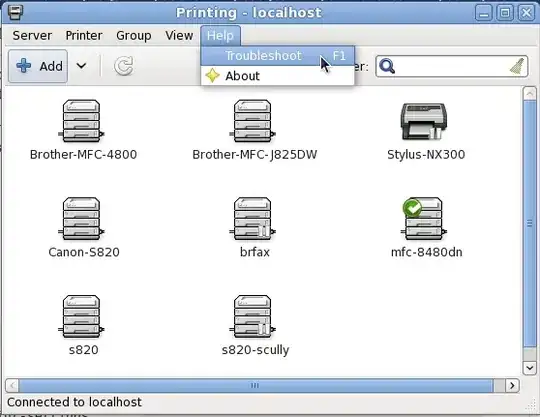
Task: Click the horizontal scrollbar thumb
Action: coord(256,385)
